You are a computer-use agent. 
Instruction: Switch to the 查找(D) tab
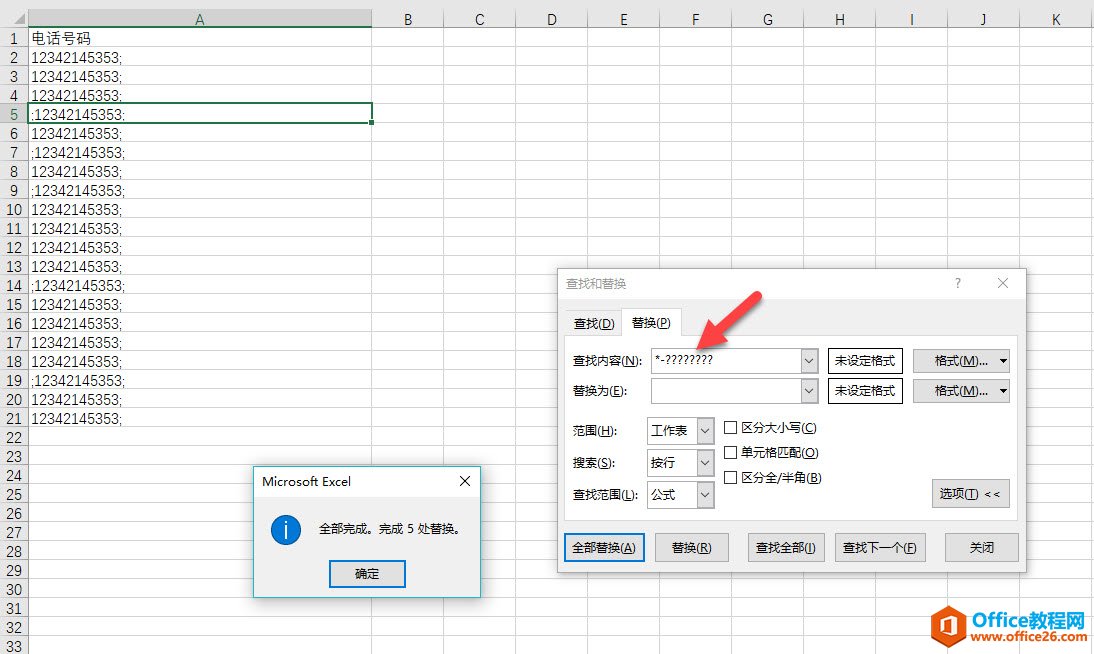point(593,323)
